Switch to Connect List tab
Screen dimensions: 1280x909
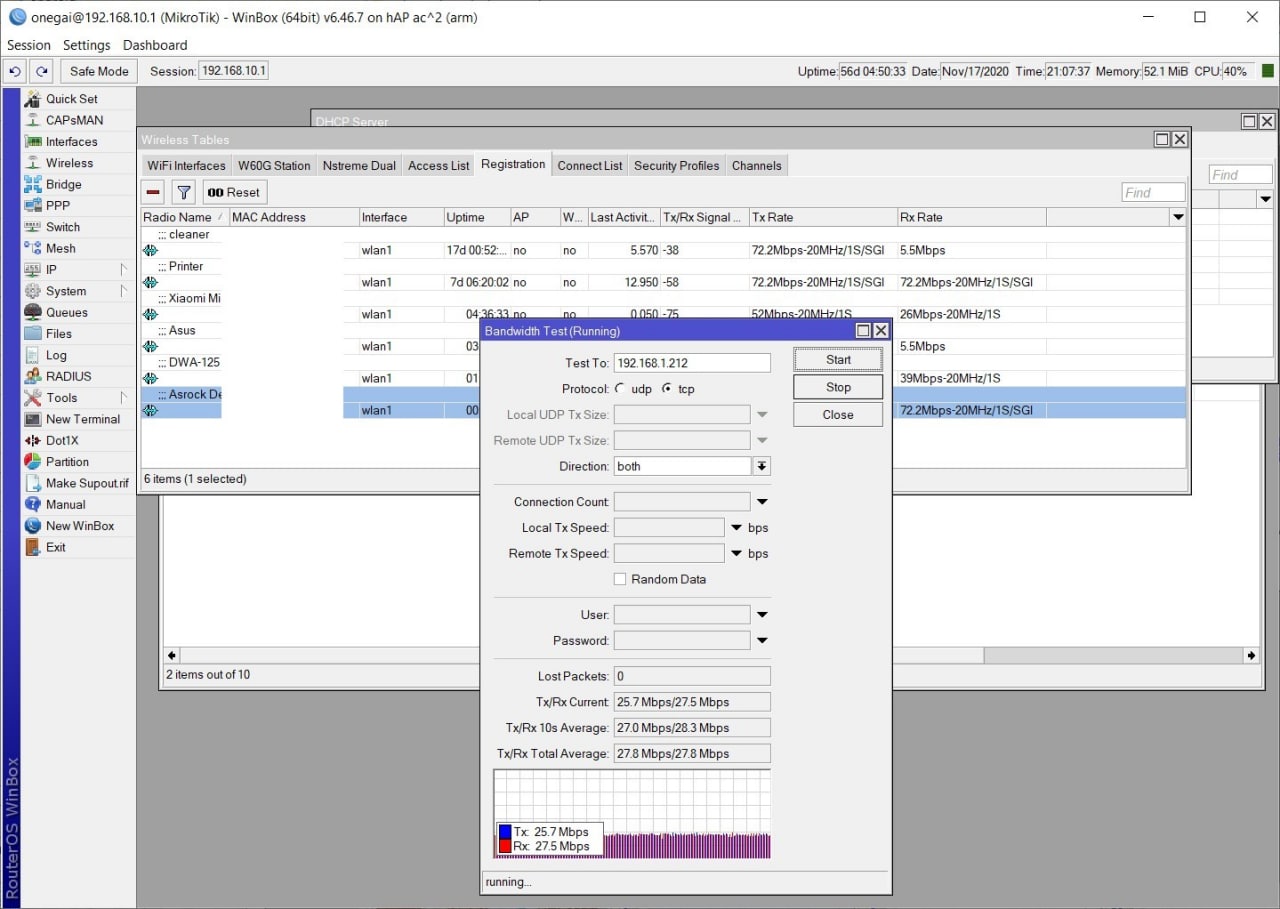(590, 165)
